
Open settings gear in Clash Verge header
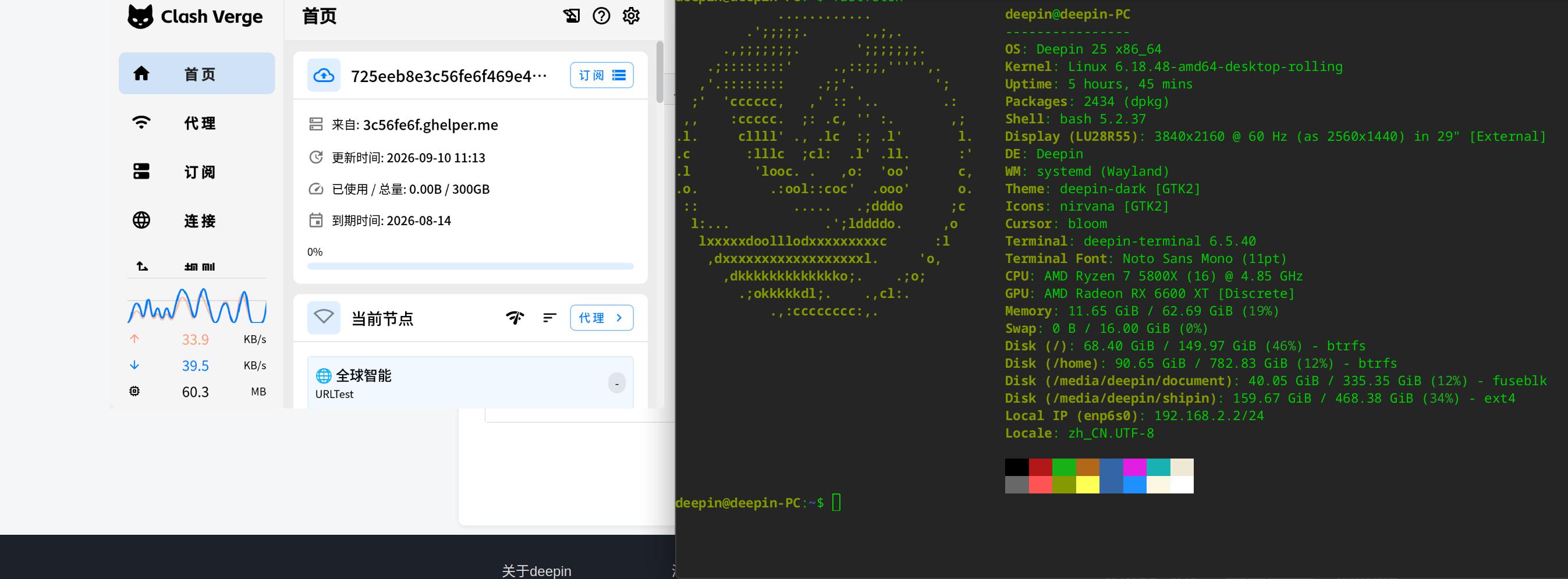tap(632, 16)
